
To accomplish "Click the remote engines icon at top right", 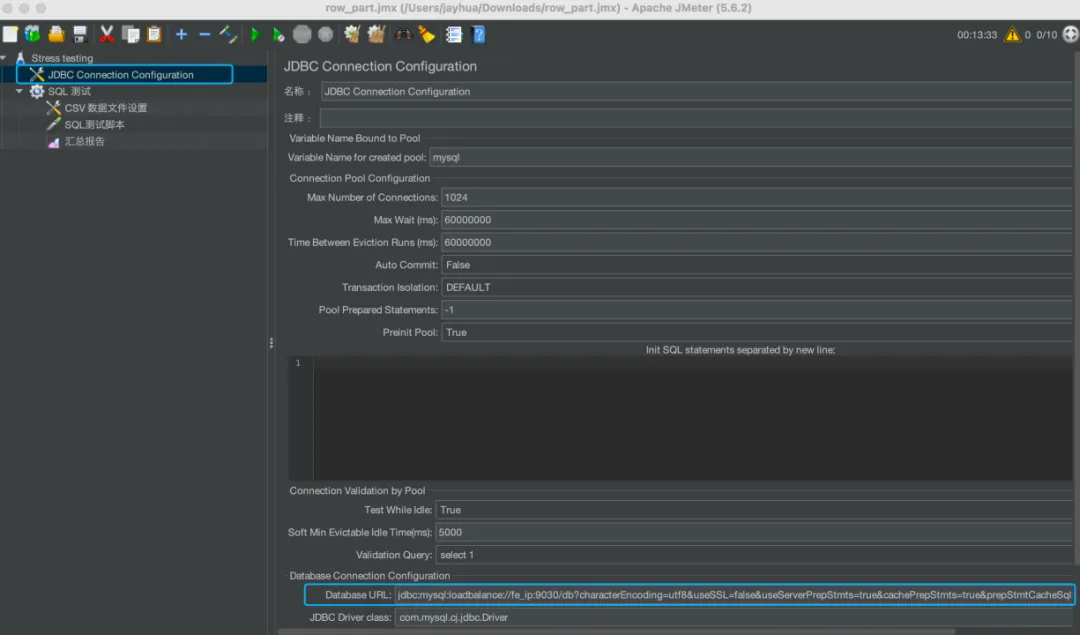I will (1070, 34).
